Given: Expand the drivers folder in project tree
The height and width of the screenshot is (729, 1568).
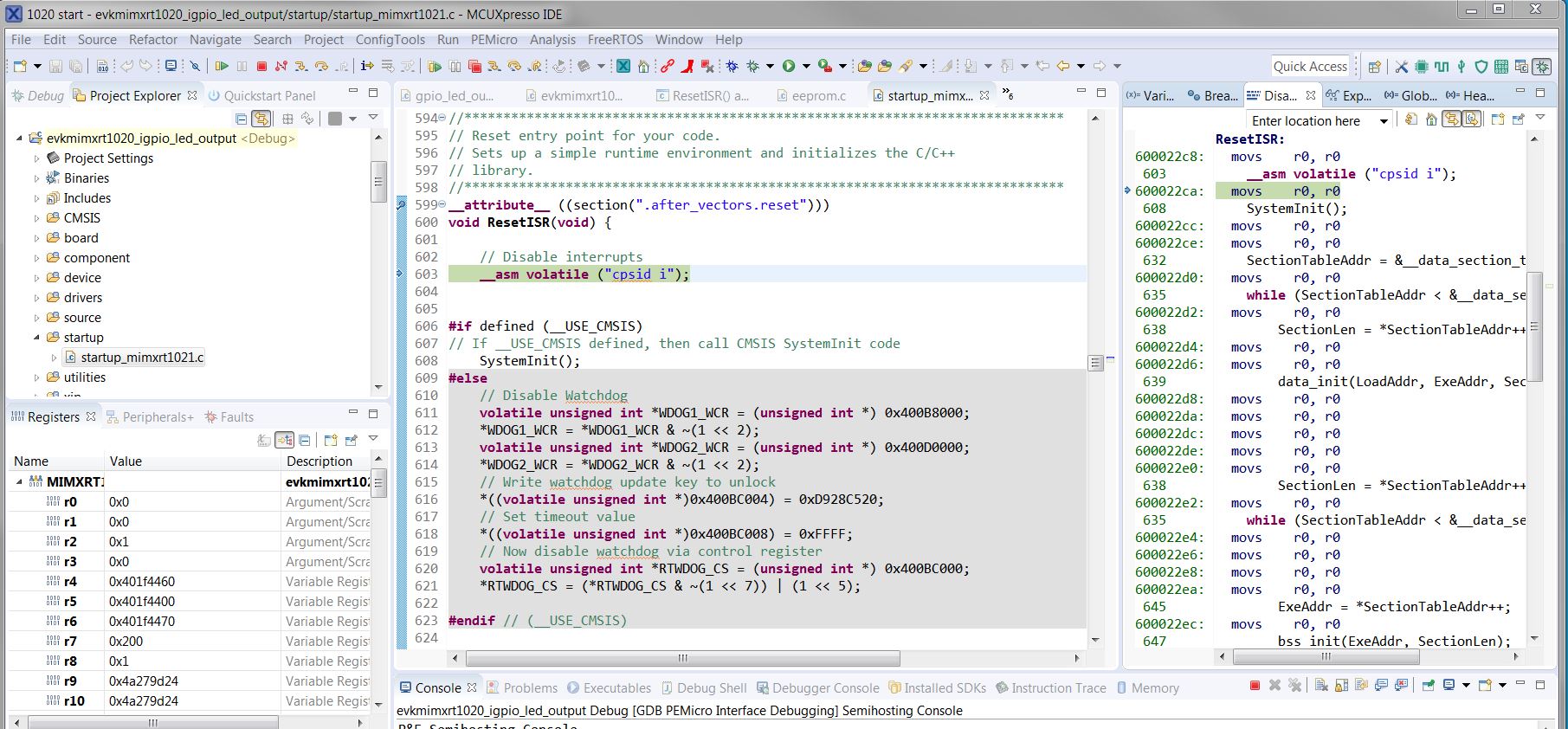Looking at the screenshot, I should click(x=36, y=298).
